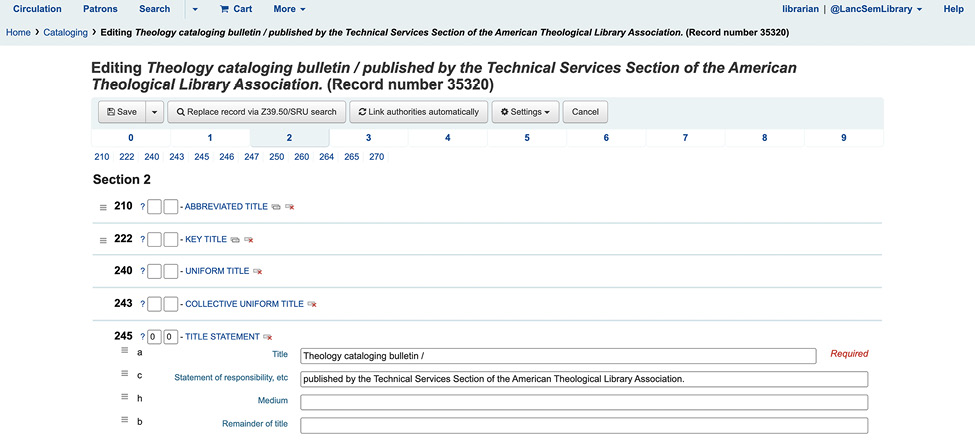The width and height of the screenshot is (975, 443).
Task: Delete the 210 Abbreviated Title tag
Action: (x=290, y=207)
